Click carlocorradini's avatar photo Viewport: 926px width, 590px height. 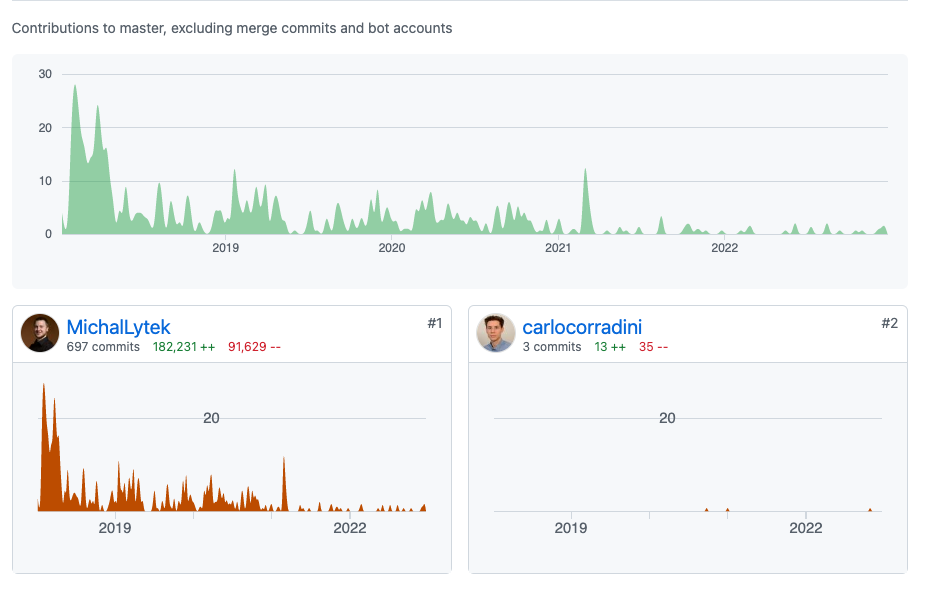click(x=495, y=333)
